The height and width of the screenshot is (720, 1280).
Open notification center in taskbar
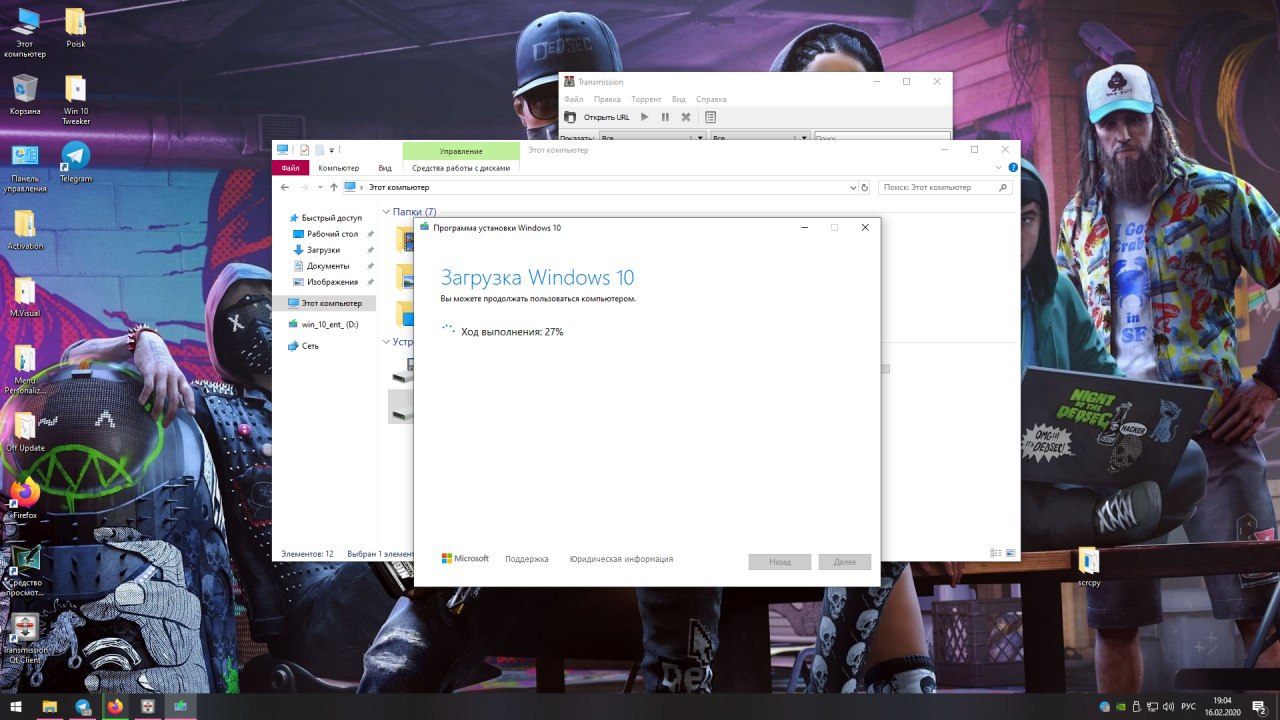pyautogui.click(x=1259, y=706)
